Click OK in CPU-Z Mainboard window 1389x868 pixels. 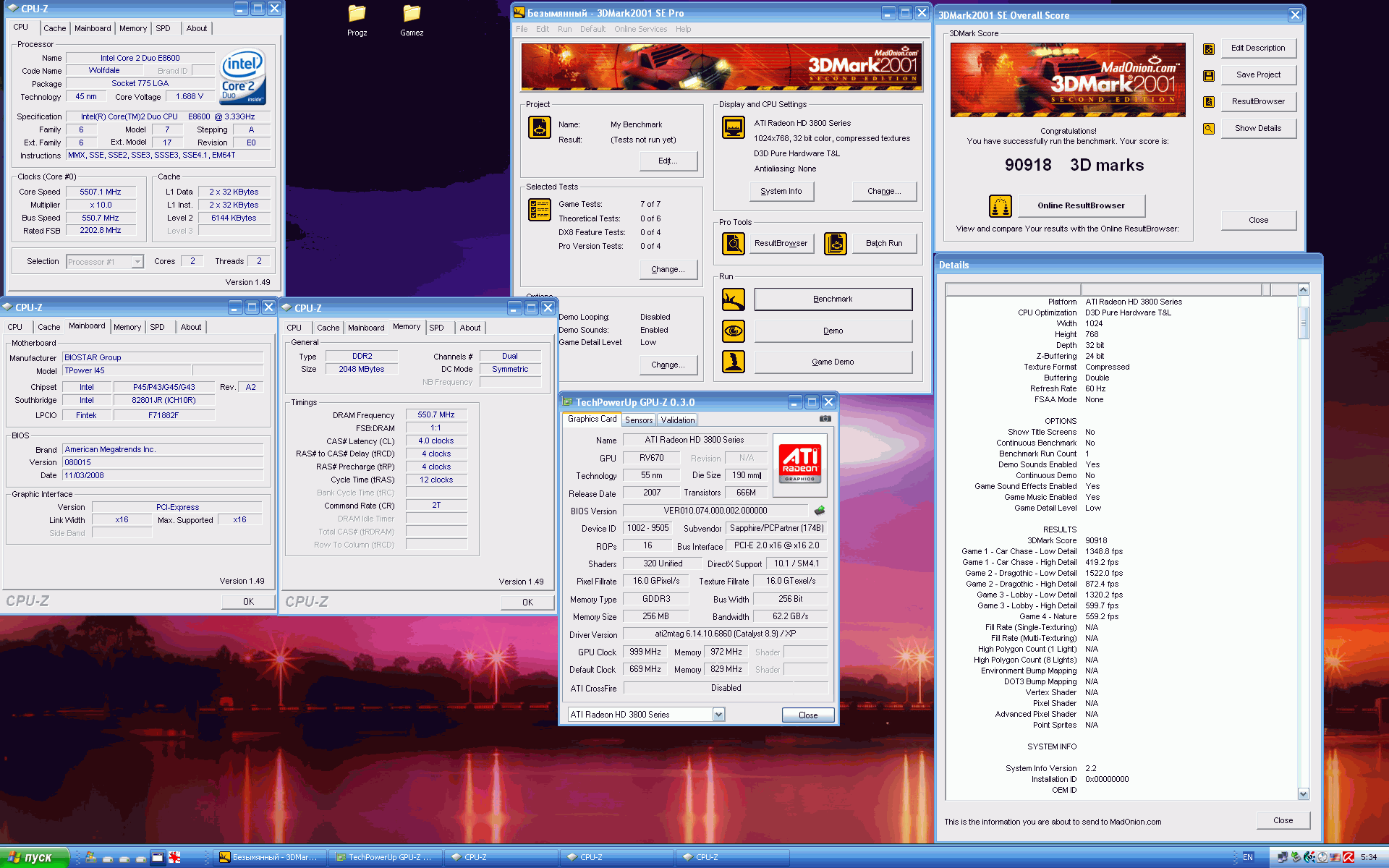248,602
